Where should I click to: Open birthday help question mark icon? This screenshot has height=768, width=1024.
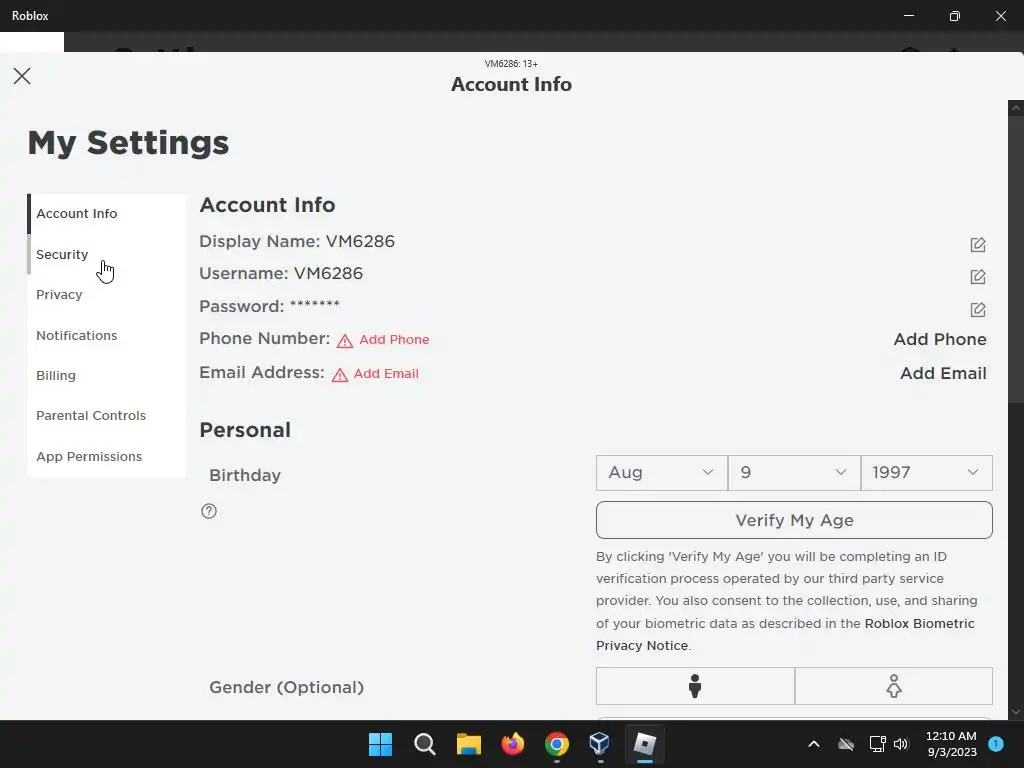tap(209, 511)
